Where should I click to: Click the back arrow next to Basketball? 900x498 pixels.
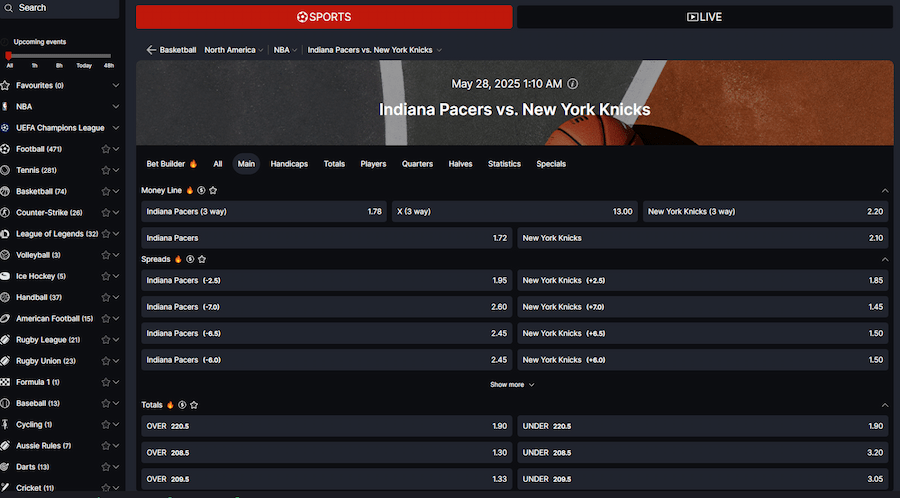point(151,50)
